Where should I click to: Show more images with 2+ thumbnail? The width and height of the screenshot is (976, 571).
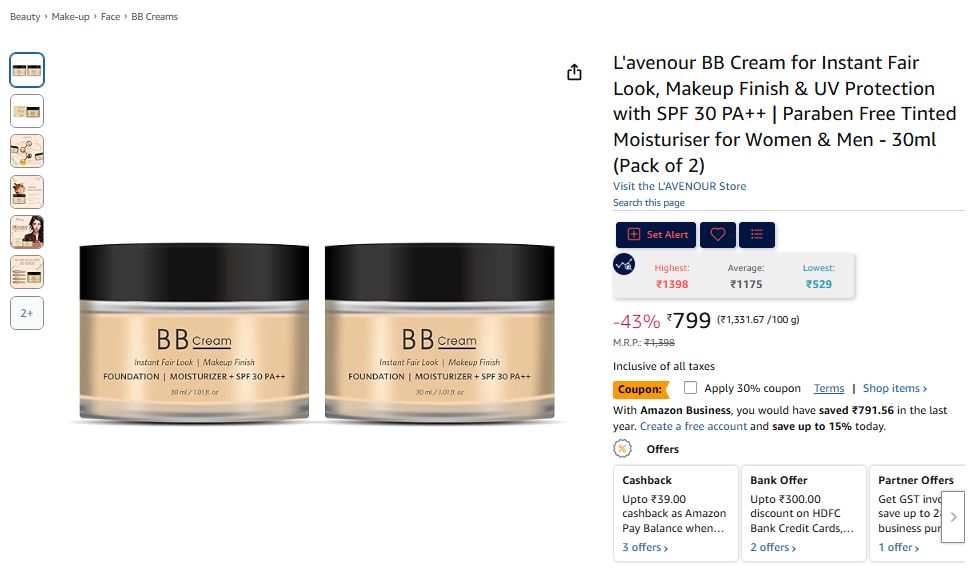coord(27,313)
